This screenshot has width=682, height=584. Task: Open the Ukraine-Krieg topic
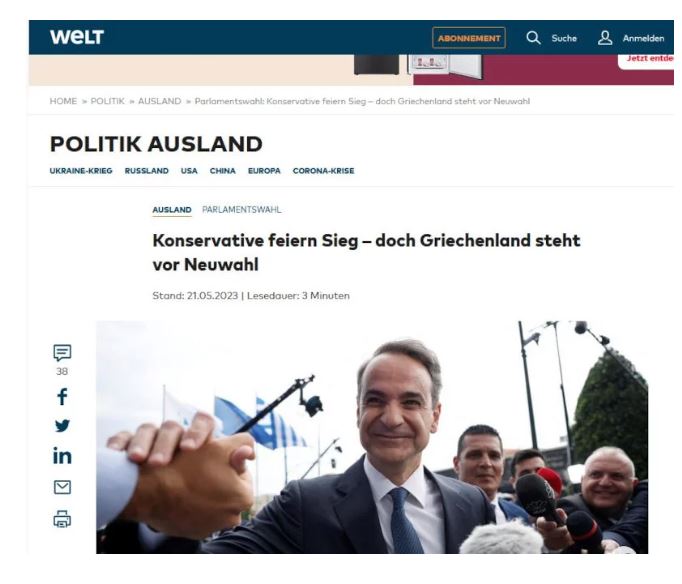(81, 171)
